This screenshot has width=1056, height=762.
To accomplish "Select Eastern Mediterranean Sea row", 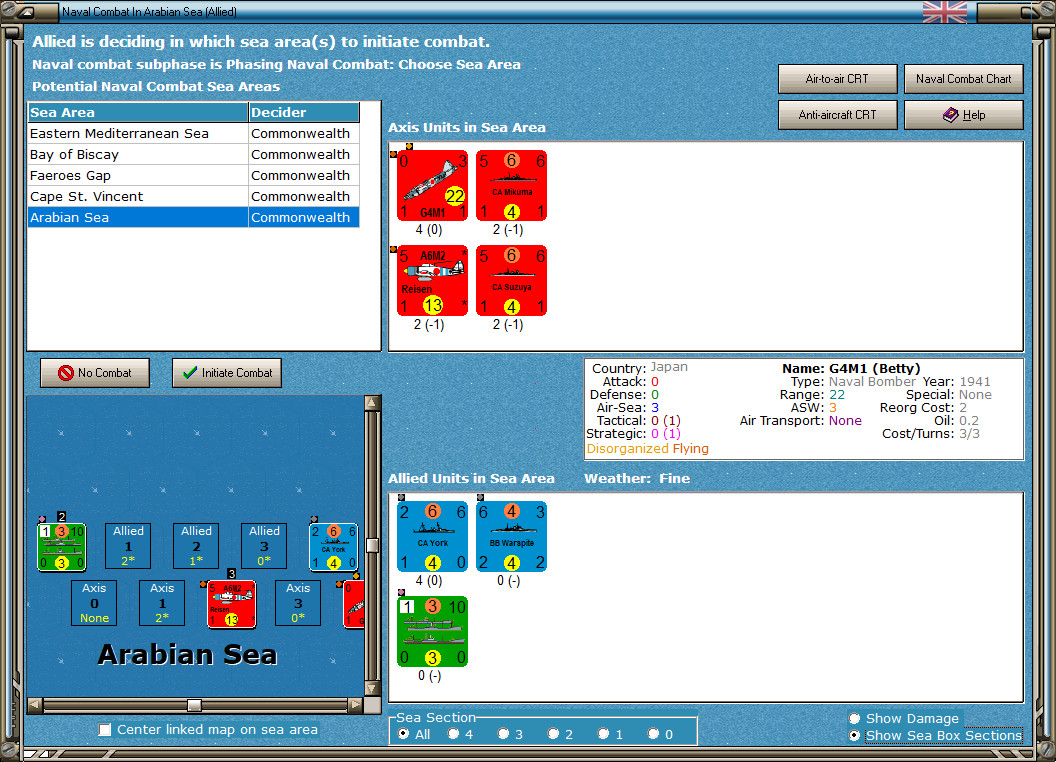I will [x=193, y=133].
